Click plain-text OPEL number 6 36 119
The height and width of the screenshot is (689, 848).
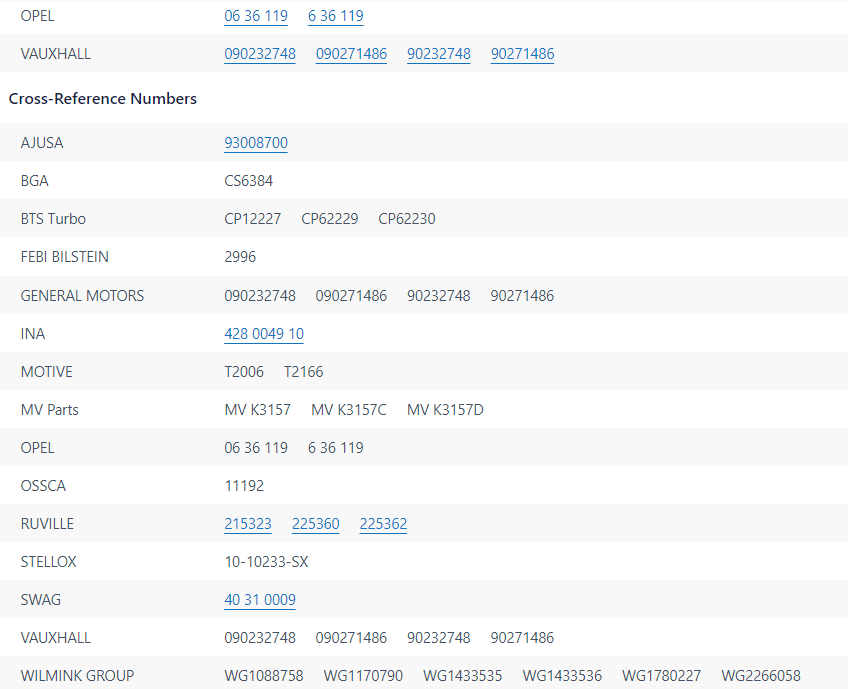pyautogui.click(x=335, y=448)
